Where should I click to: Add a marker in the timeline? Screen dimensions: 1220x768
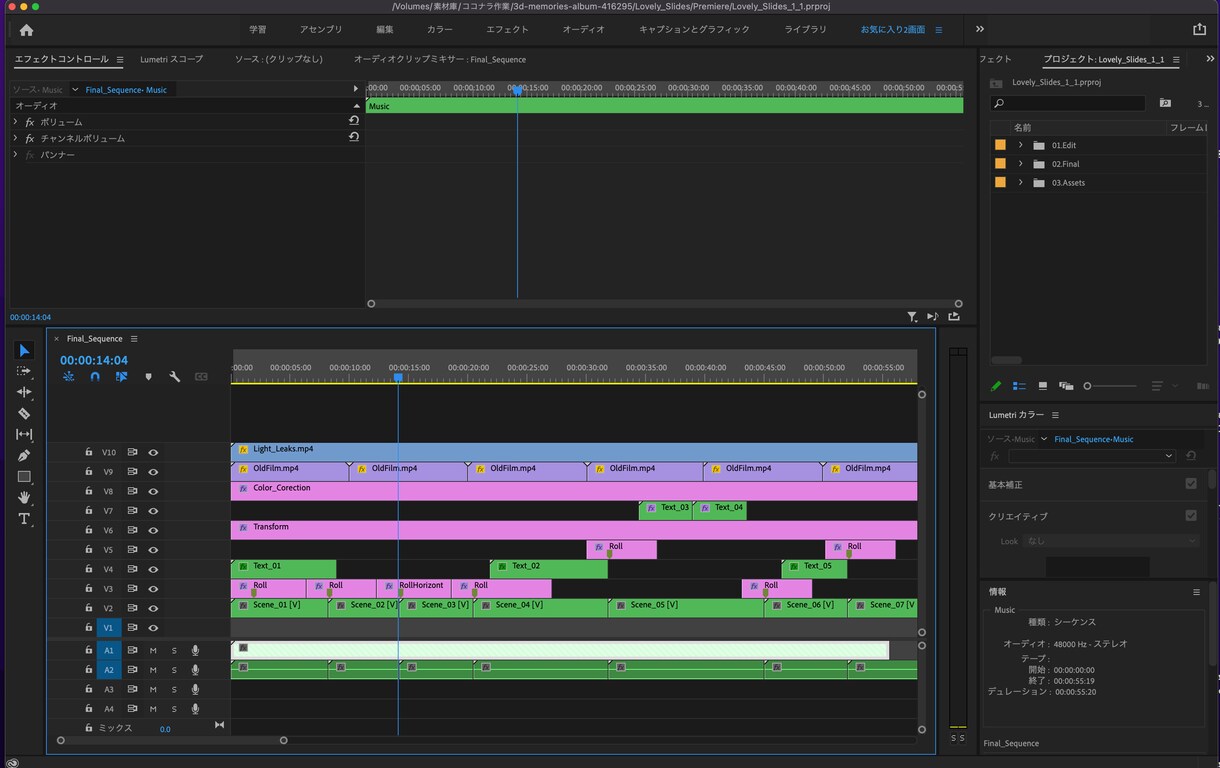149,377
